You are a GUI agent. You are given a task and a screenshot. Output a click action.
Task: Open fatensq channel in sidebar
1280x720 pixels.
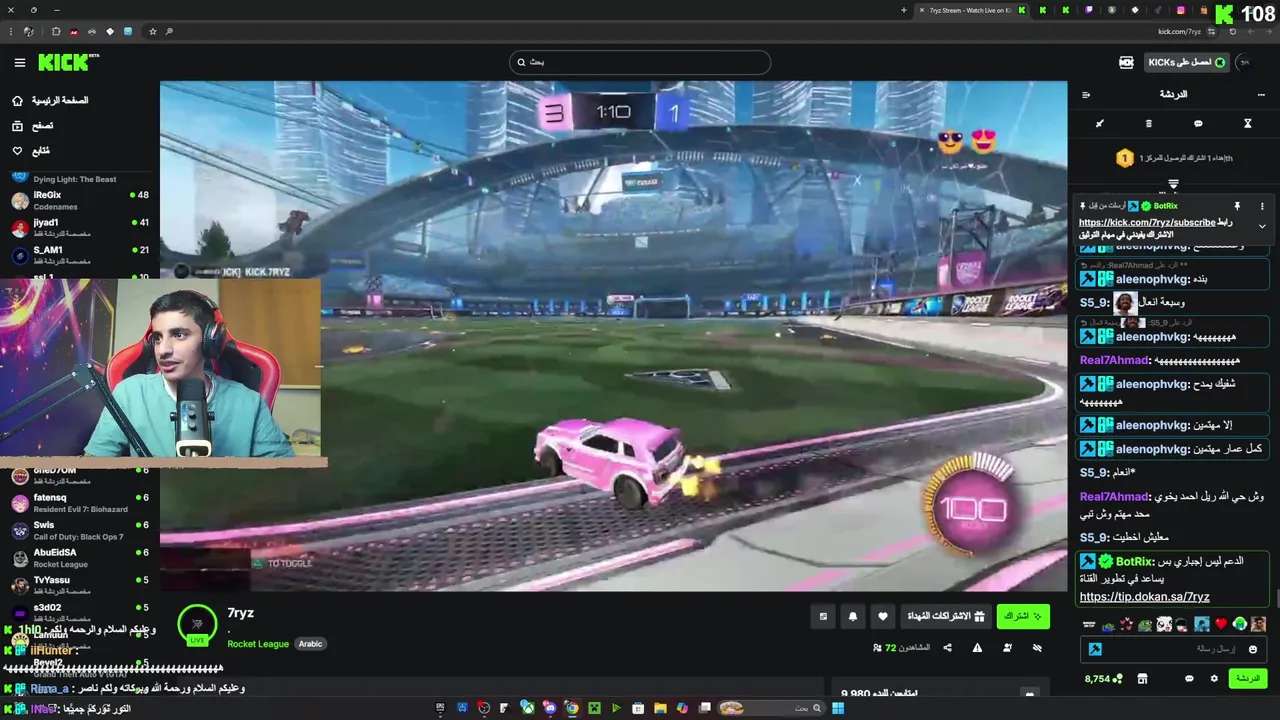pos(80,503)
